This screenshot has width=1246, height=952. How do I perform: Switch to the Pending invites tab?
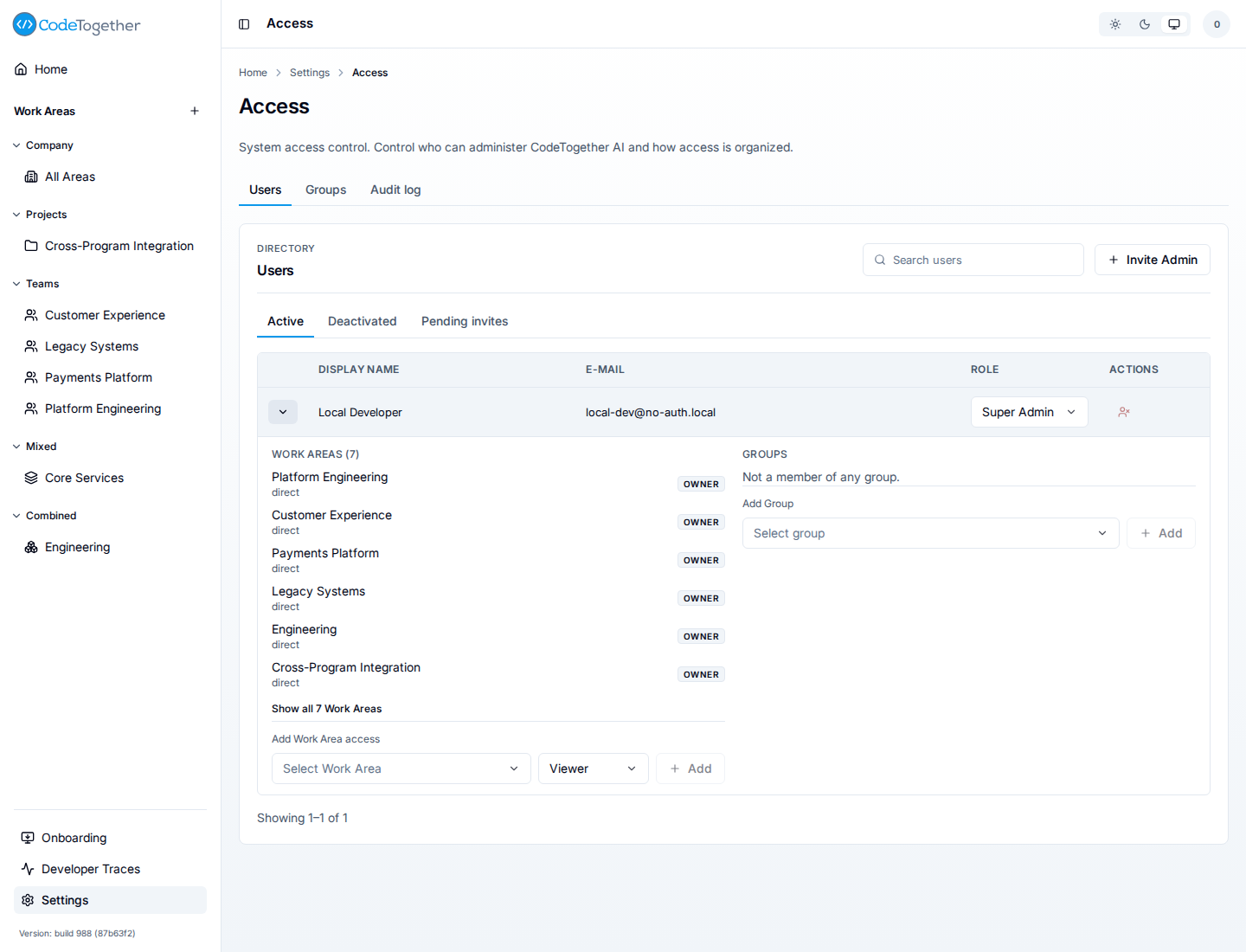pos(465,321)
